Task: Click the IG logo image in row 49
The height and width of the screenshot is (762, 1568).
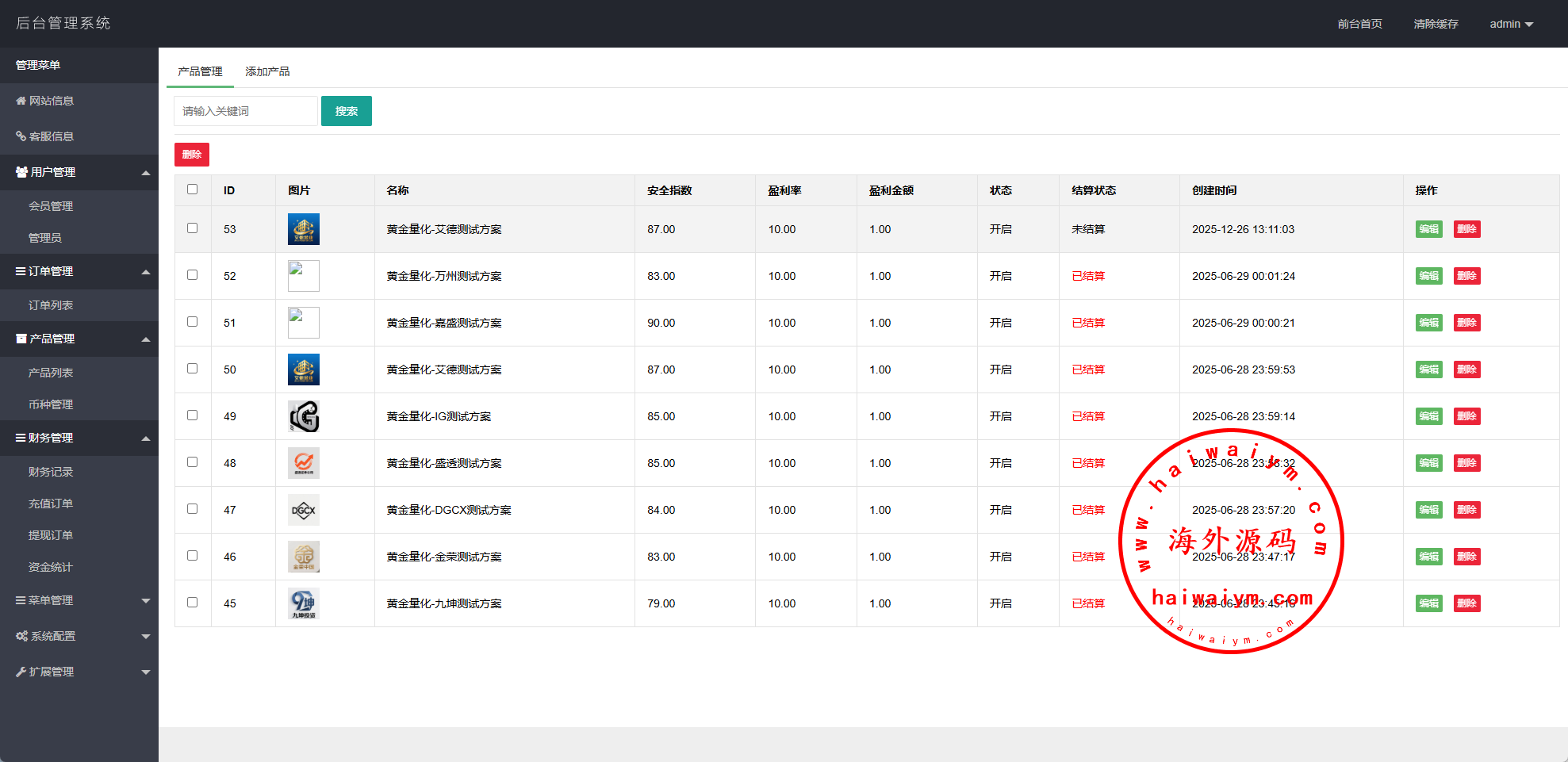Action: [x=303, y=416]
